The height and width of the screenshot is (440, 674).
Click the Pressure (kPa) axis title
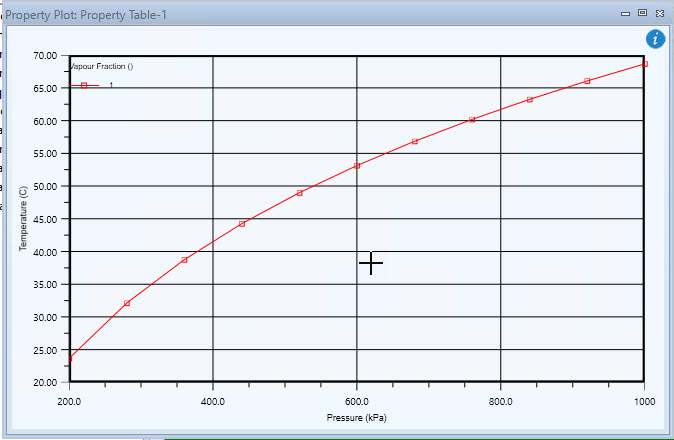(x=356, y=418)
